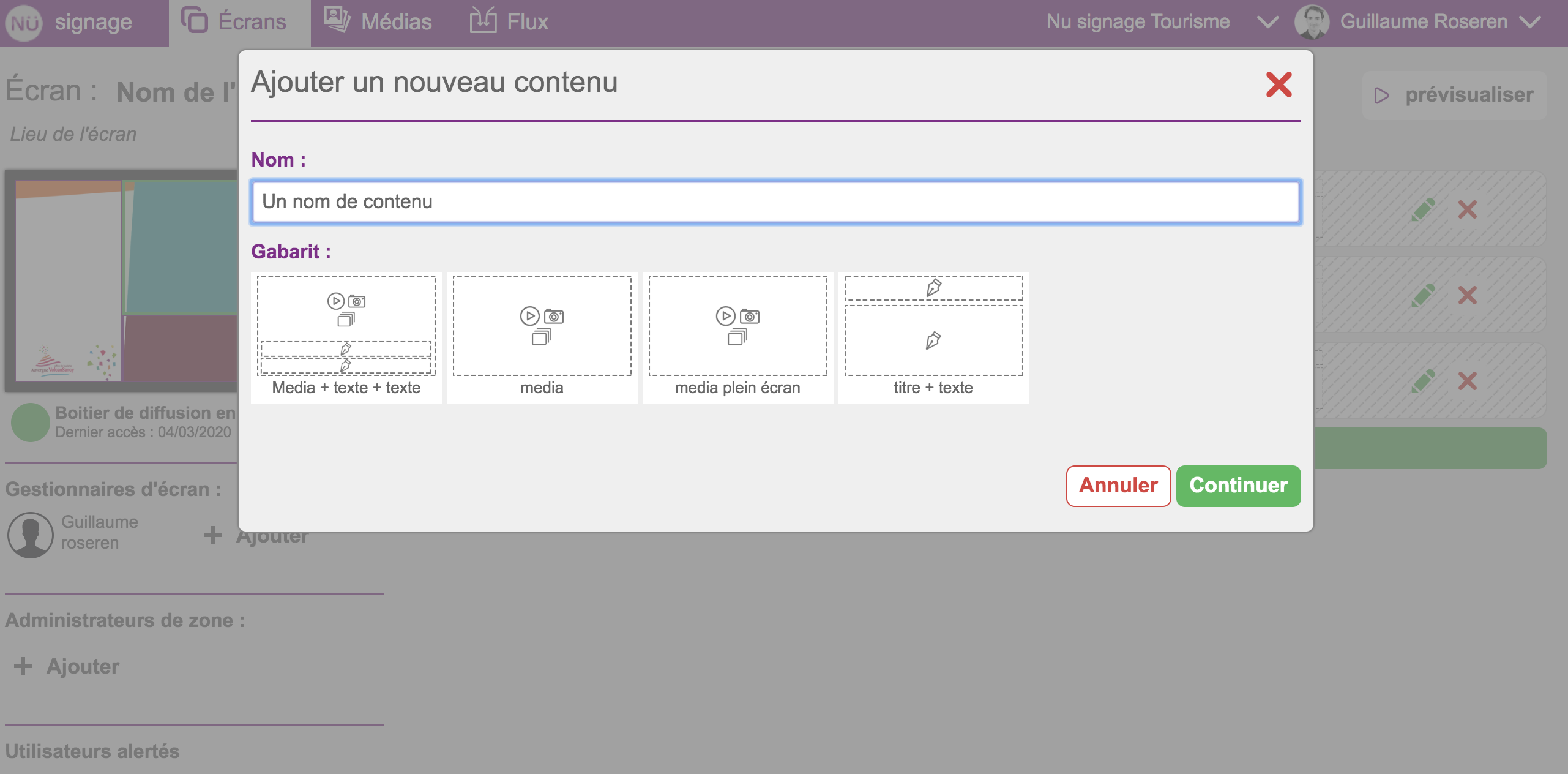Switch to the Flux tab

(x=527, y=22)
